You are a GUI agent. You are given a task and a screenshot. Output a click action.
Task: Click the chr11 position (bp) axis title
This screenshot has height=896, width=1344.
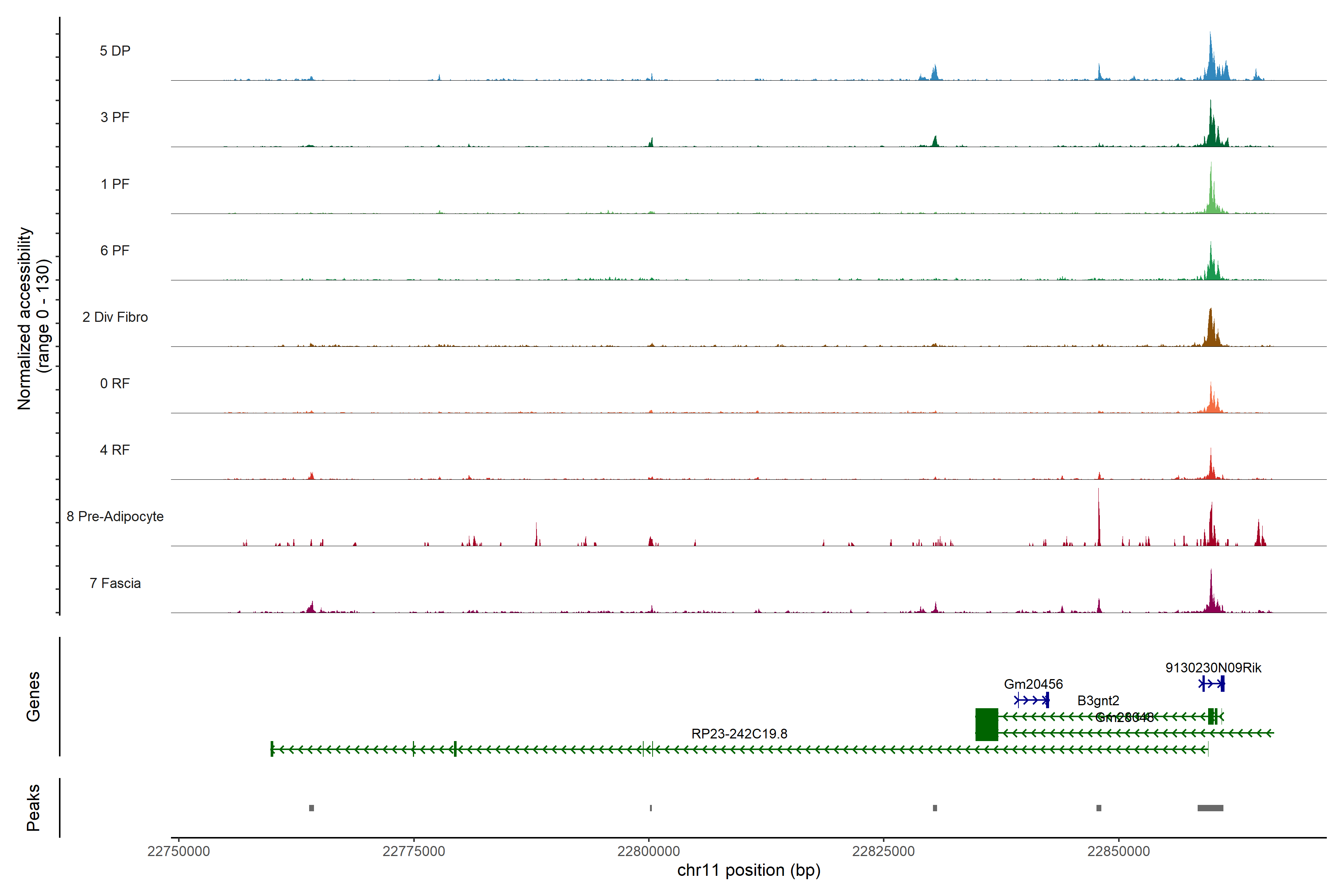tap(749, 870)
